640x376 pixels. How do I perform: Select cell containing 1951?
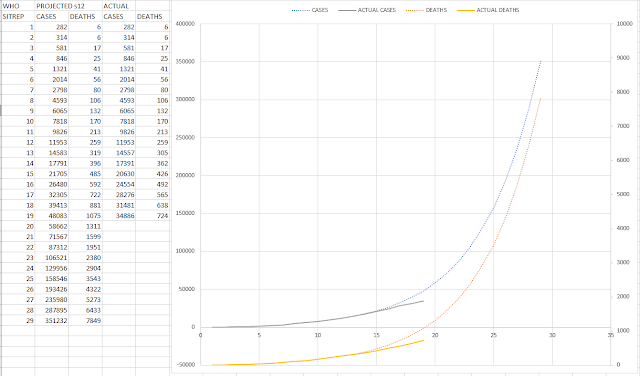(x=85, y=247)
